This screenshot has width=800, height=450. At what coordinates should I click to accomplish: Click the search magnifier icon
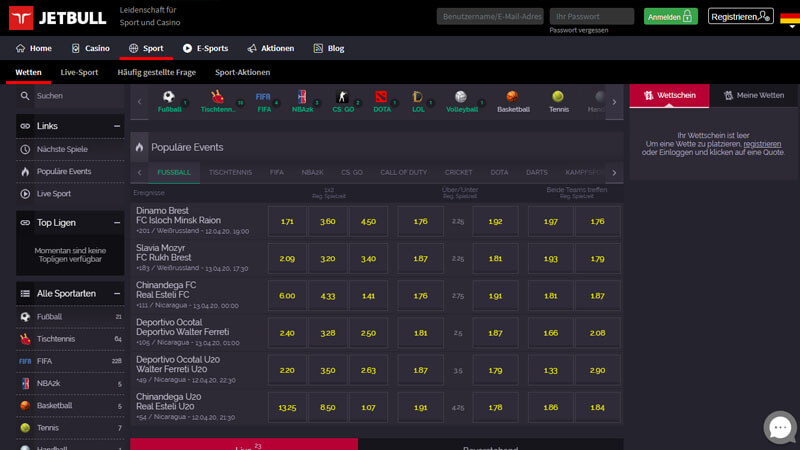24,96
